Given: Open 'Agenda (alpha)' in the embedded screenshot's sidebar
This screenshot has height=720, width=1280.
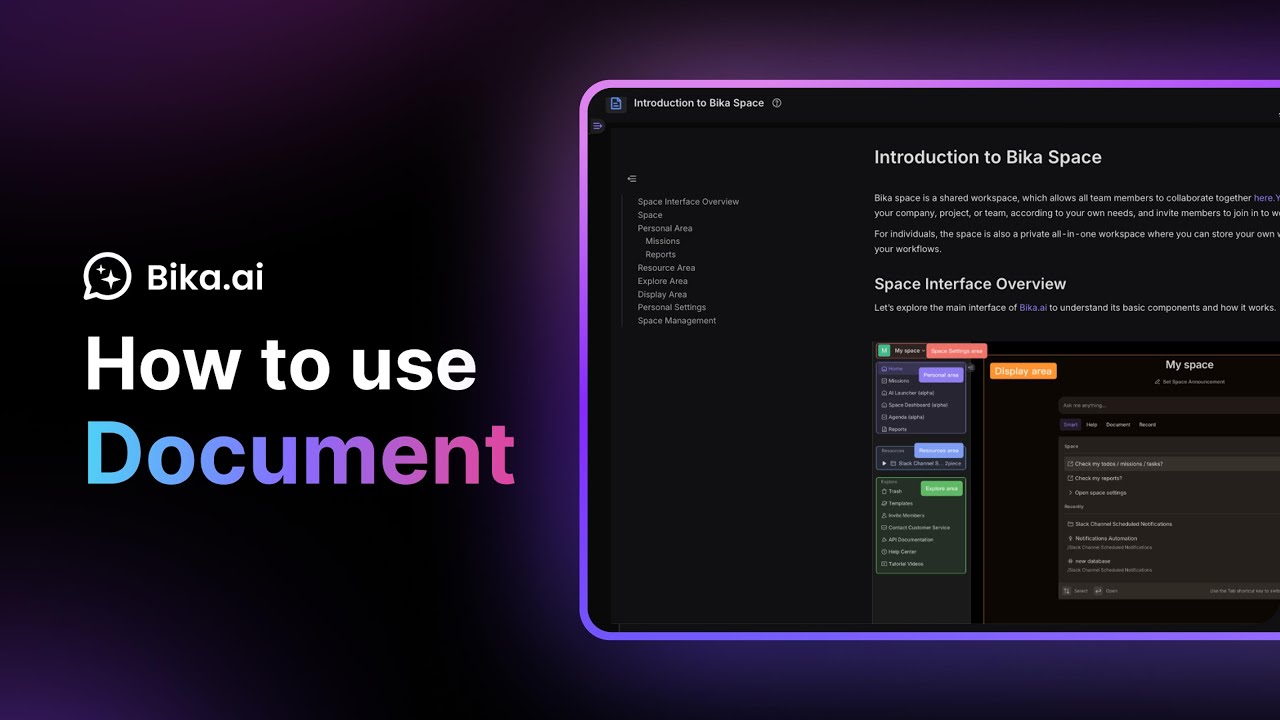Looking at the screenshot, I should pos(902,417).
